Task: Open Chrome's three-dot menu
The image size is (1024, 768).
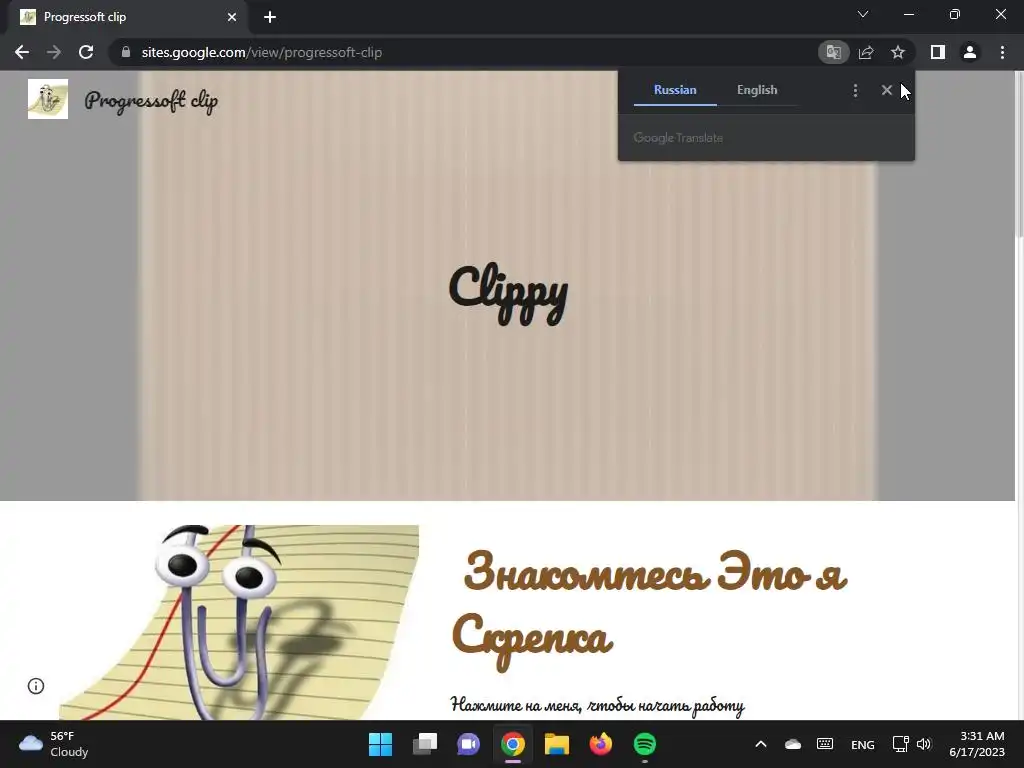Action: [1002, 52]
